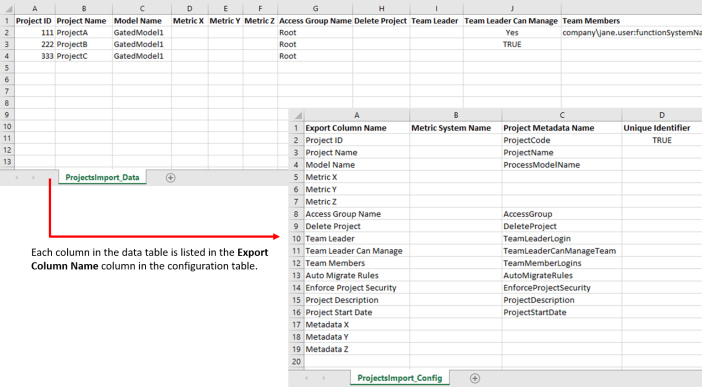This screenshot has height=387, width=702.
Task: Click the ProjectStartDate cell
Action: coord(562,312)
